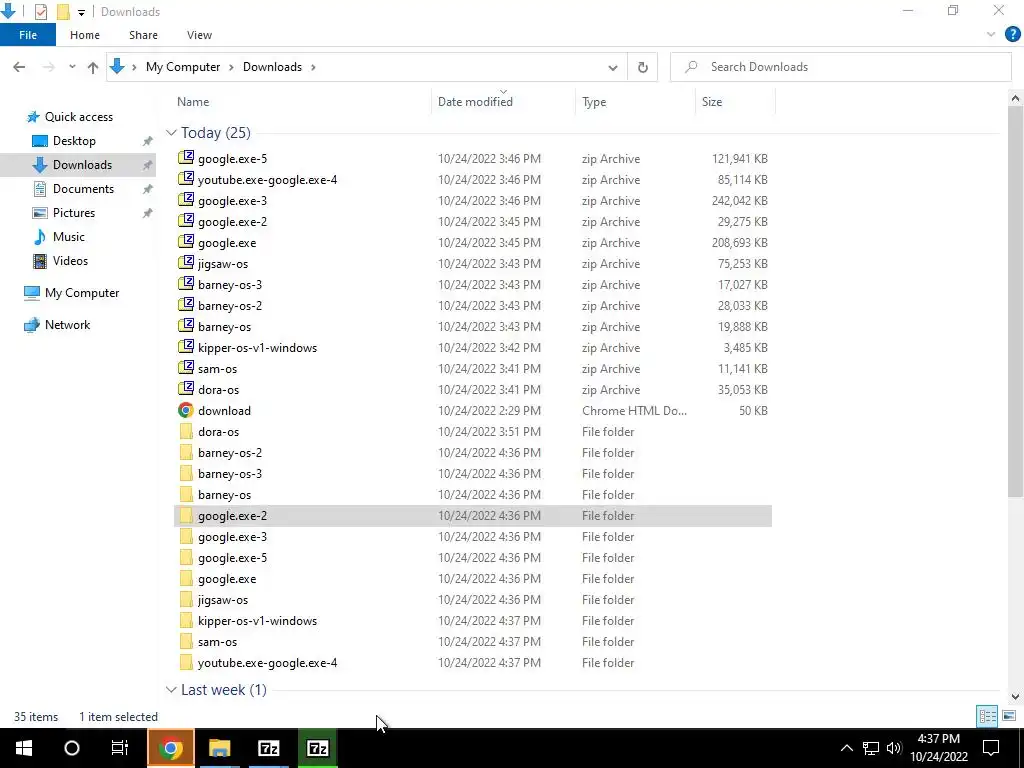Viewport: 1024px width, 768px height.
Task: Sort by Size column header
Action: [712, 102]
